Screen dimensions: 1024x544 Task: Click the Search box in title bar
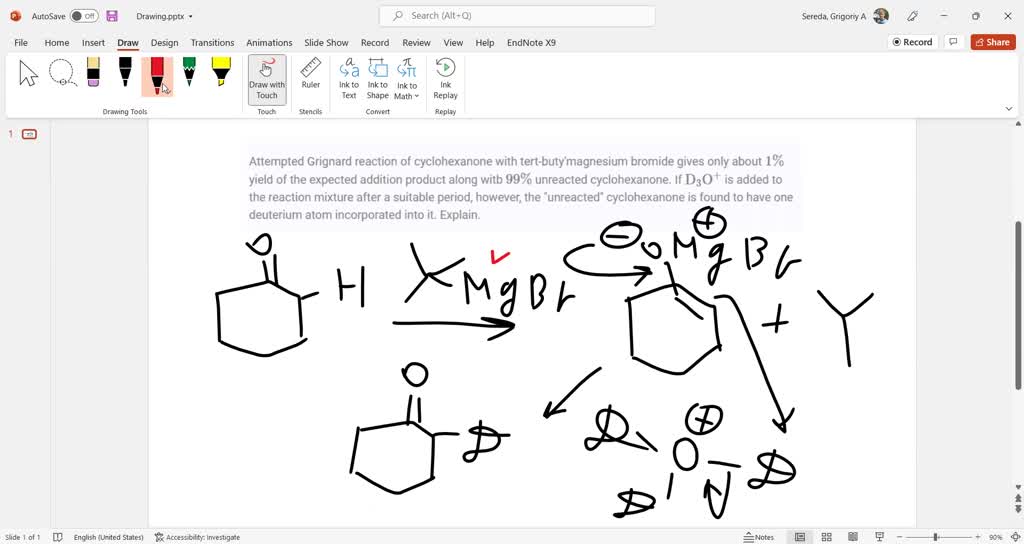517,16
